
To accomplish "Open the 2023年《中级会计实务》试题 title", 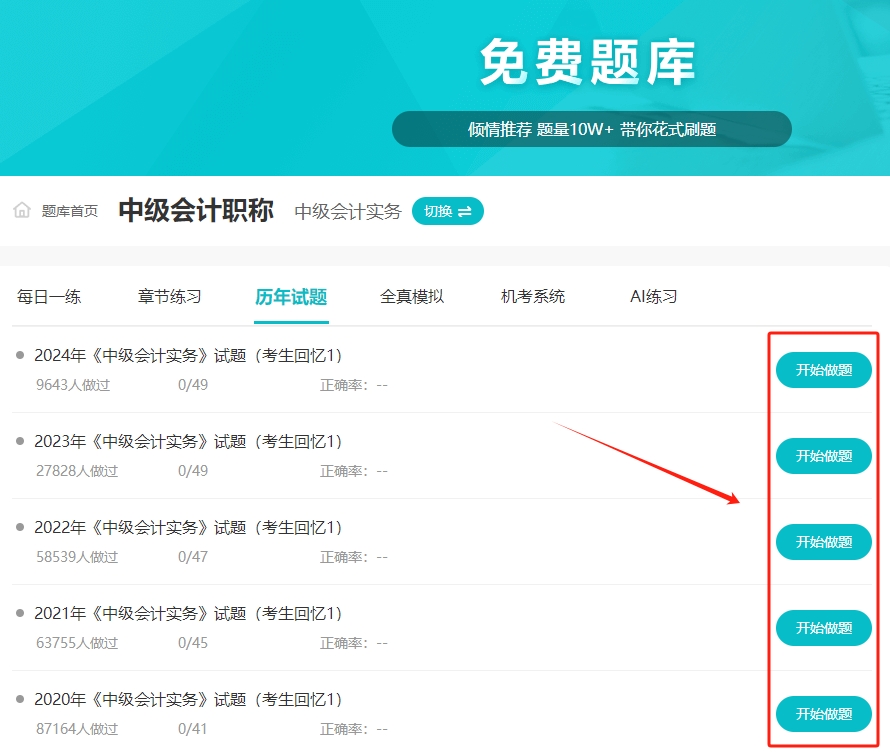I will pos(188,442).
